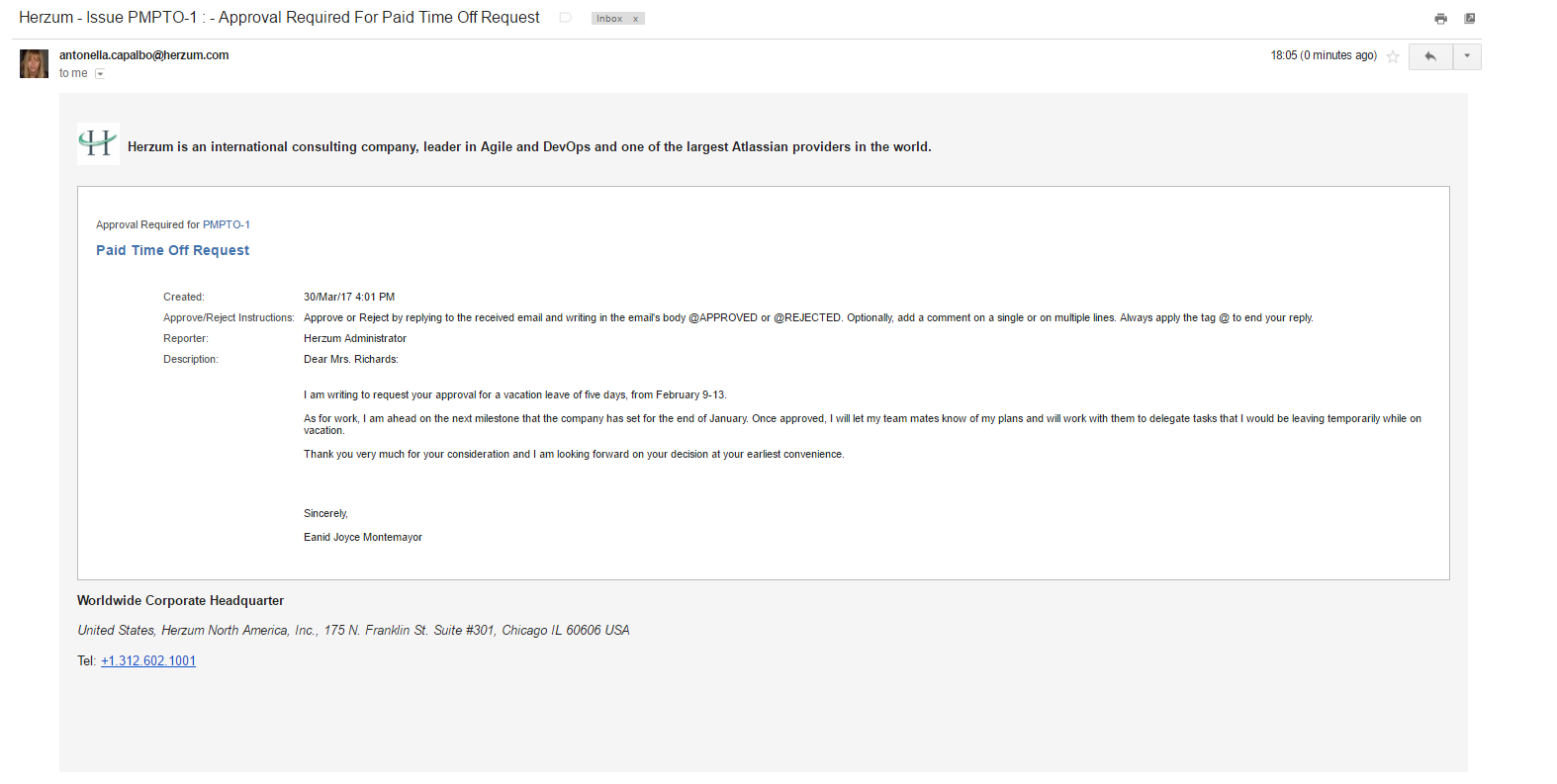Click the email subject title
1557x784 pixels.
(x=279, y=18)
